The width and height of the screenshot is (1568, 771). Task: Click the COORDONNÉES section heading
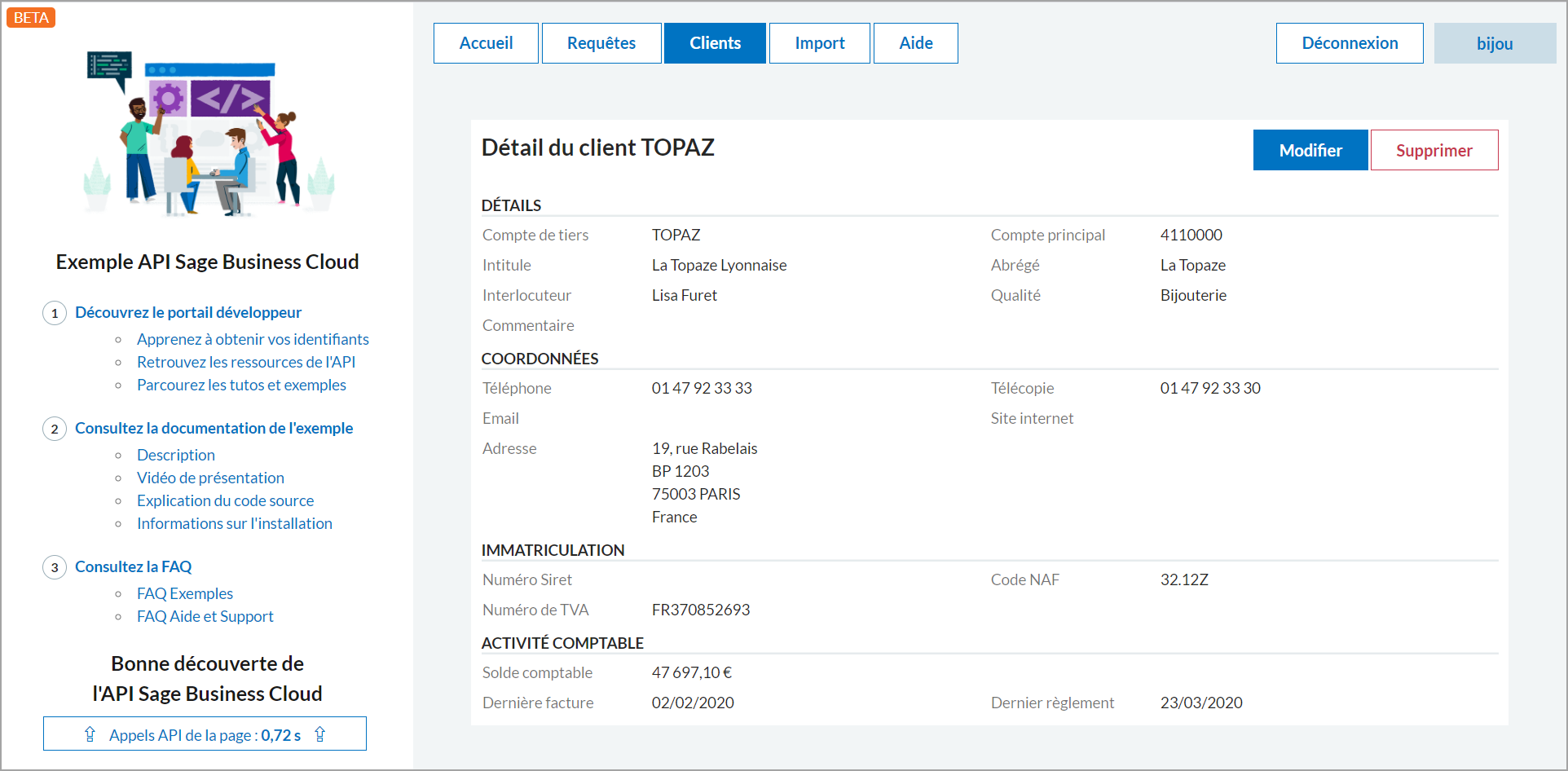click(540, 359)
